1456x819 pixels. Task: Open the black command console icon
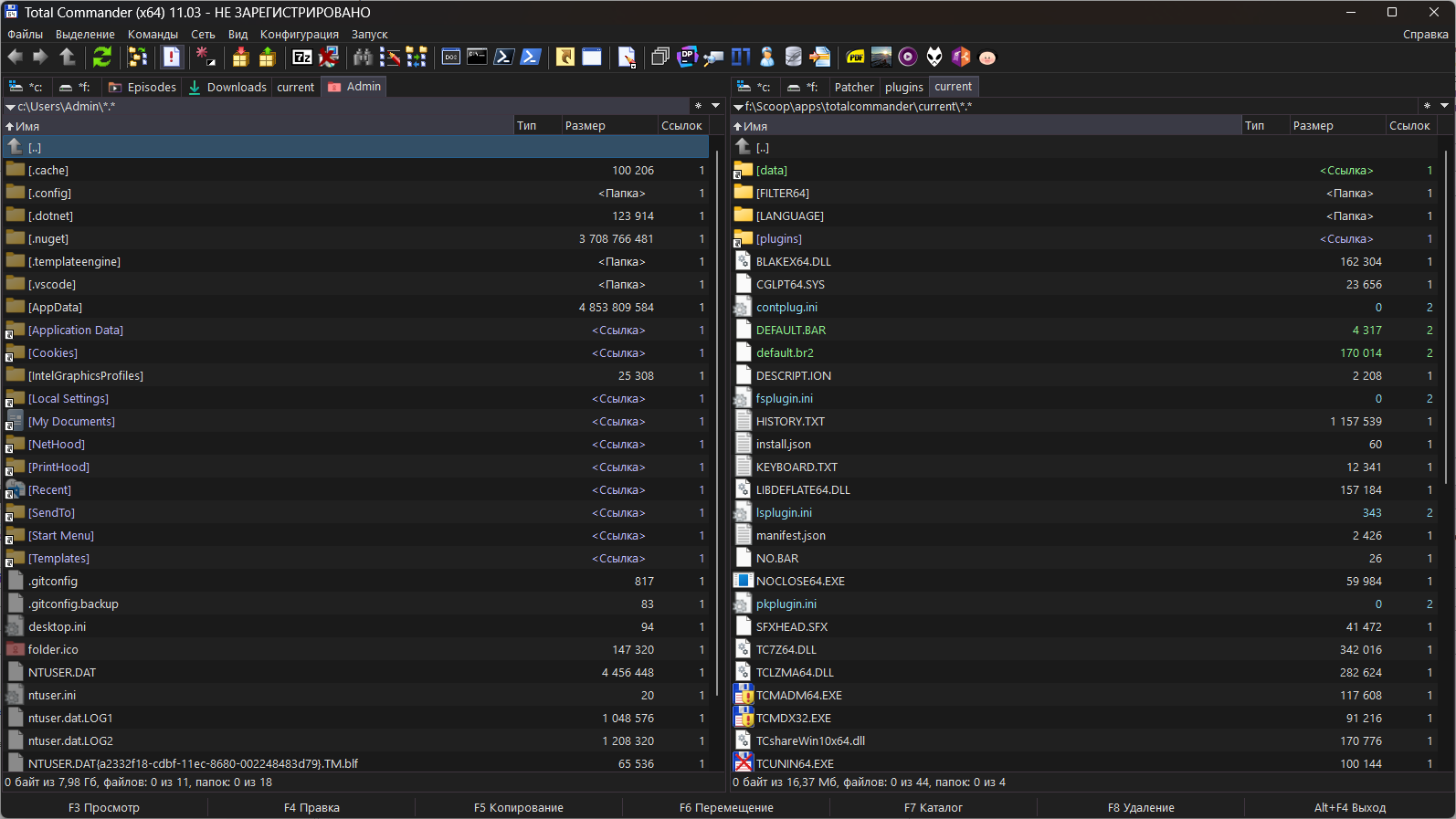(x=478, y=57)
